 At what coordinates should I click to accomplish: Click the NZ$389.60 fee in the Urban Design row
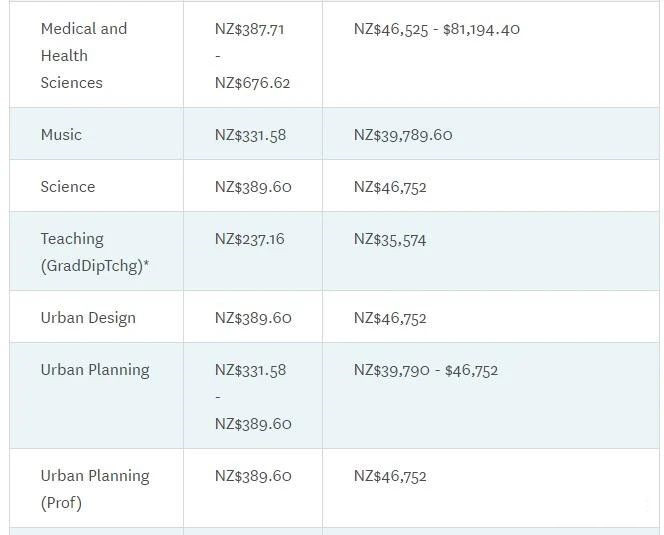click(253, 317)
